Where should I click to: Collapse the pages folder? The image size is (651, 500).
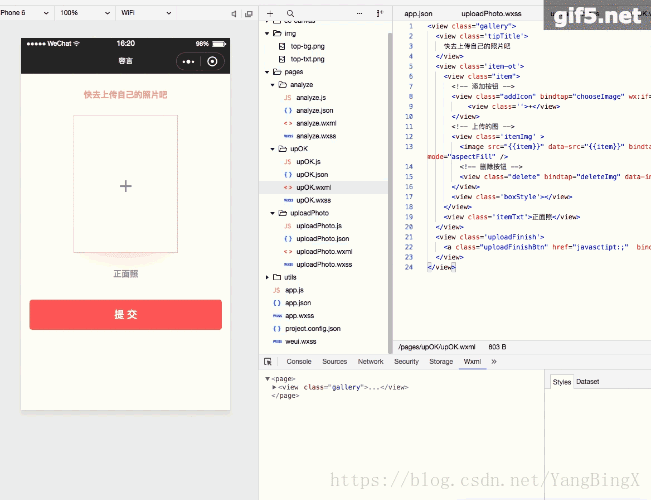(267, 72)
